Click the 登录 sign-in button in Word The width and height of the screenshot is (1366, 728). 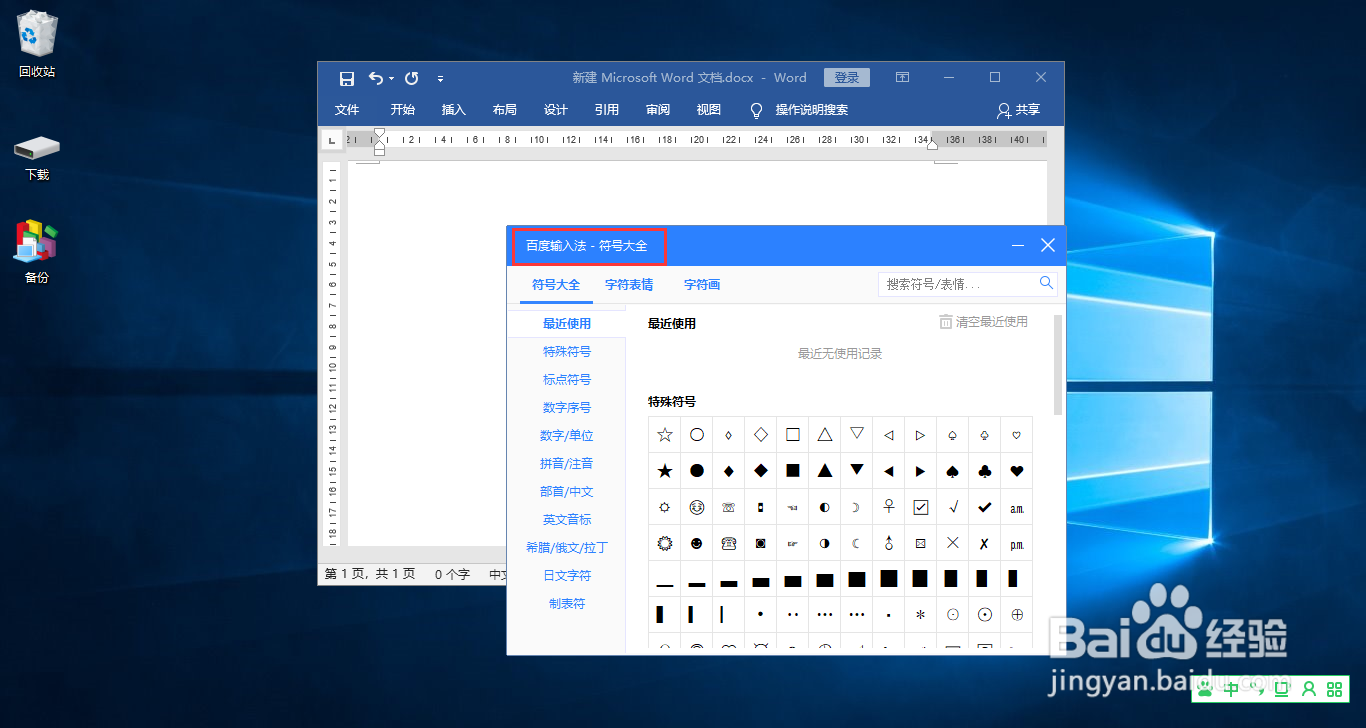click(x=847, y=77)
